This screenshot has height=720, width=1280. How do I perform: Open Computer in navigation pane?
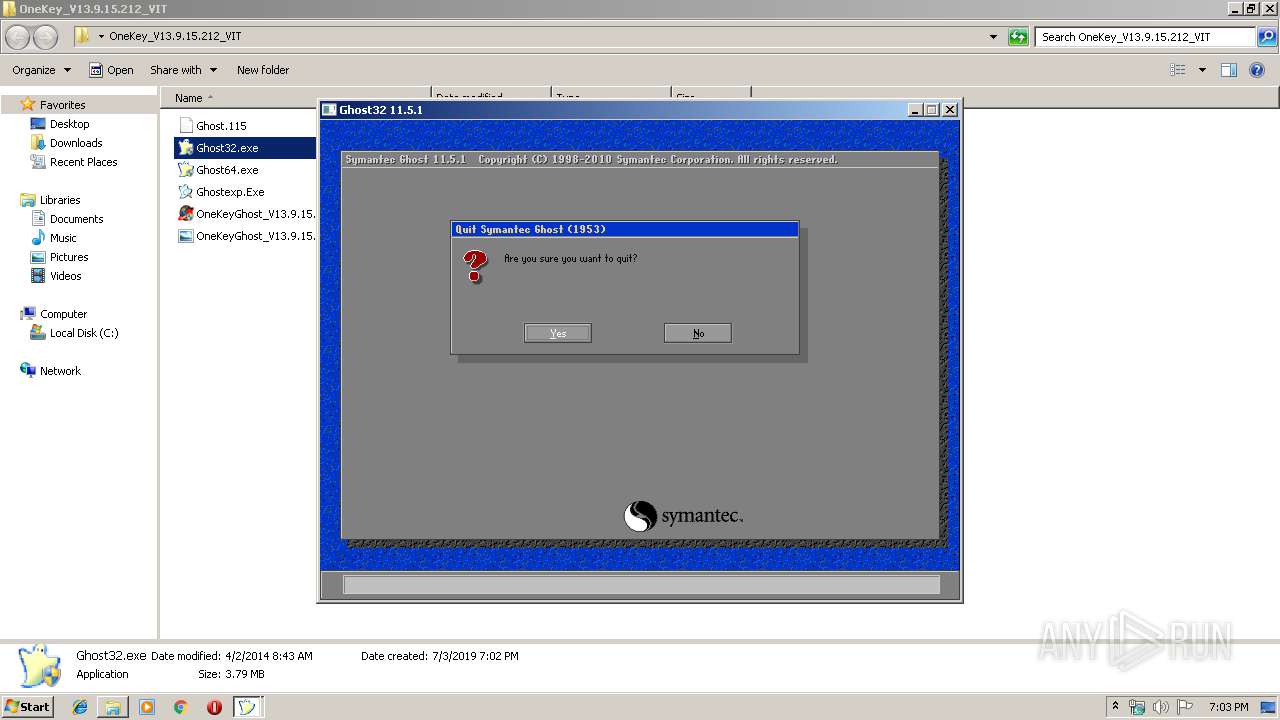point(63,314)
